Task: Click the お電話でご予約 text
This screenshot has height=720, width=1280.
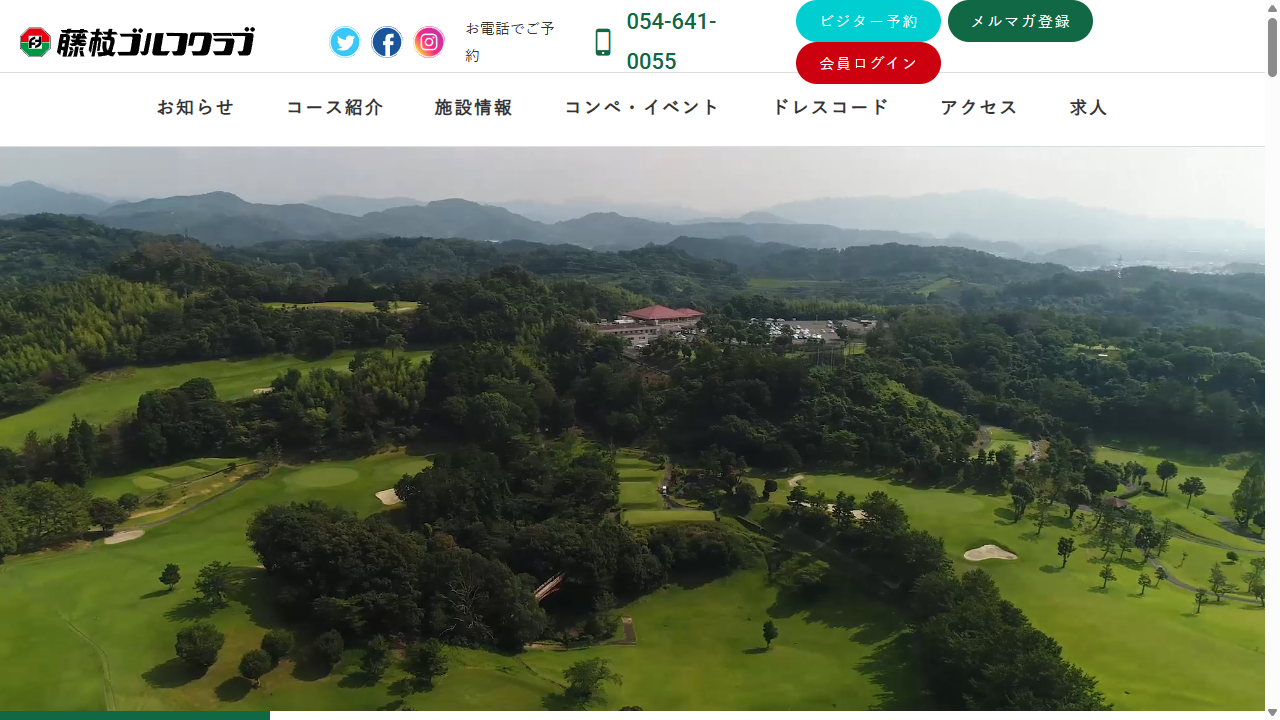Action: 510,42
